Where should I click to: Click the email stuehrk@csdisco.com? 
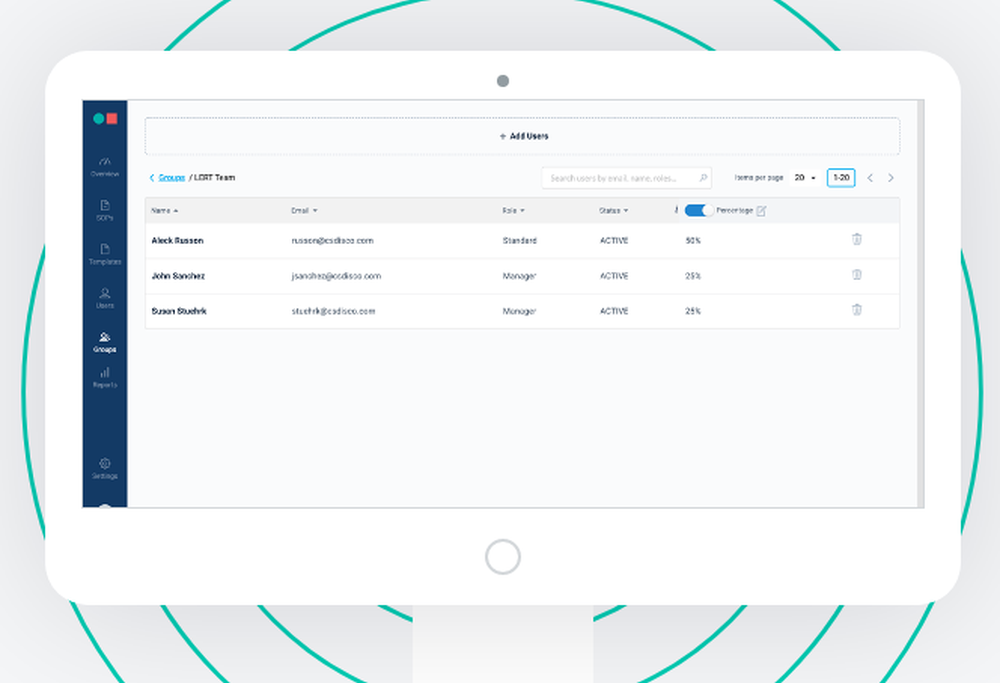point(333,311)
